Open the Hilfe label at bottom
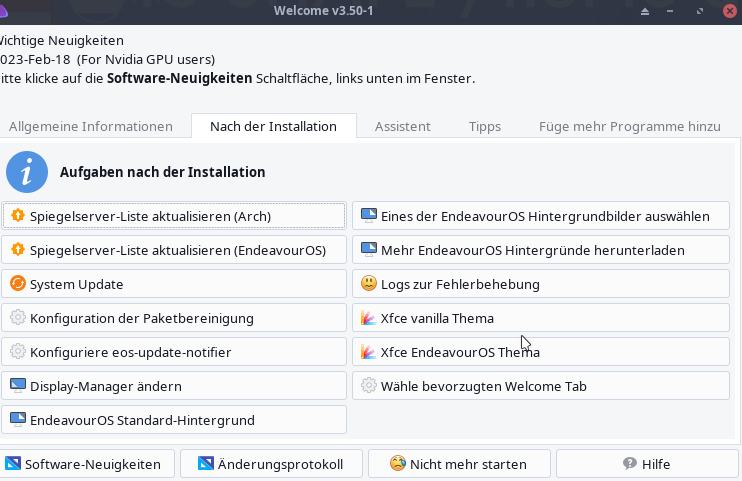Viewport: 742px width, 481px height. click(x=656, y=464)
